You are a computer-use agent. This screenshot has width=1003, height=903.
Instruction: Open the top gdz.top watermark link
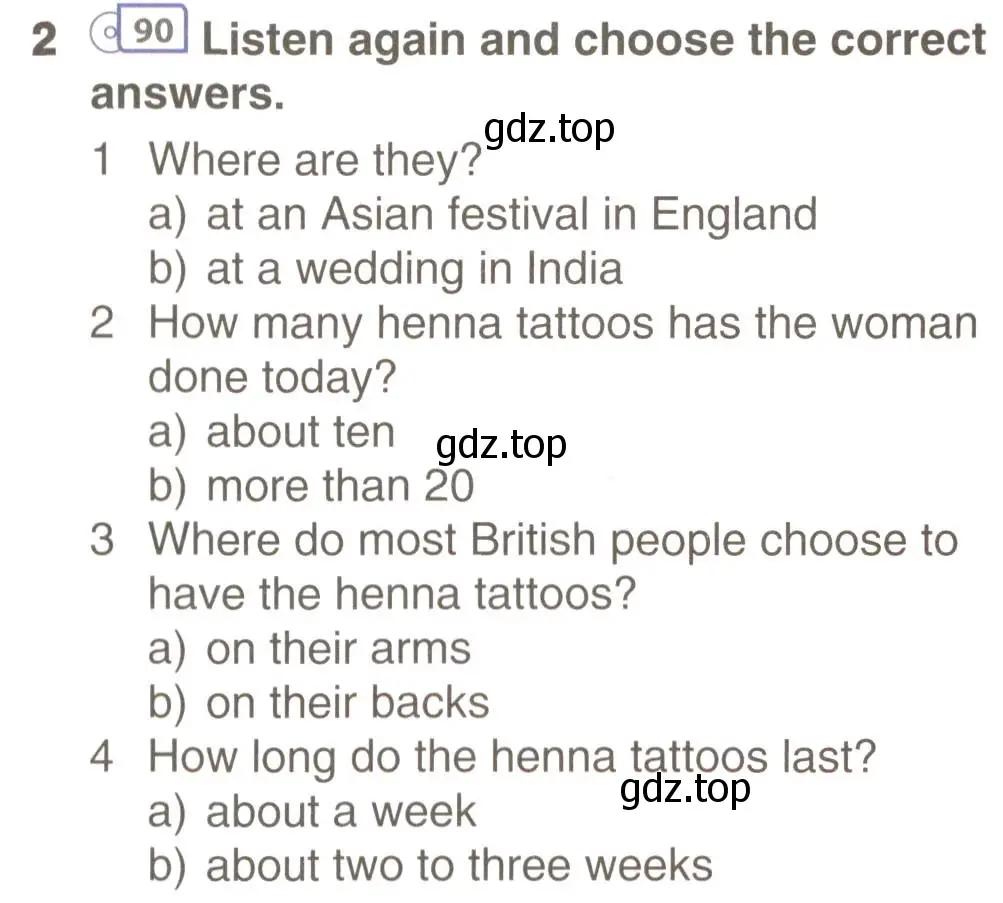click(549, 130)
